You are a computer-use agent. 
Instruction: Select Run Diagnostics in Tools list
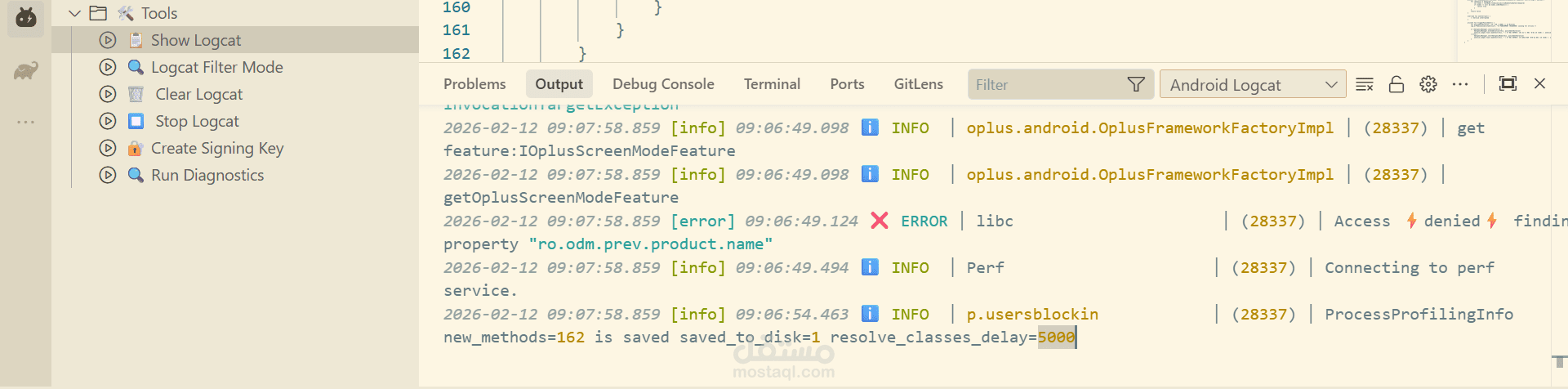coord(207,175)
